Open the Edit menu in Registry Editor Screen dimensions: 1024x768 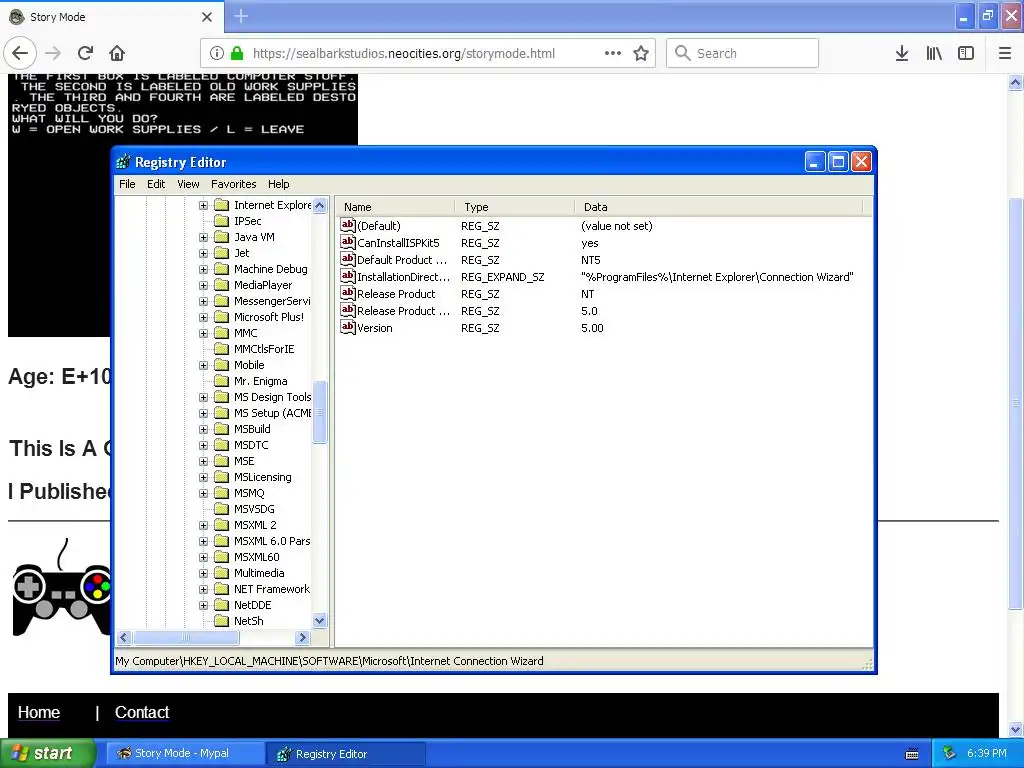(x=156, y=184)
